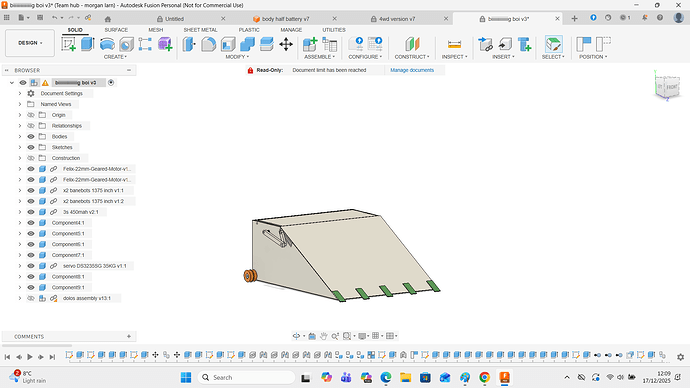Switch to the SHEET METAL tab
Viewport: 690px width, 388px height.
(200, 30)
